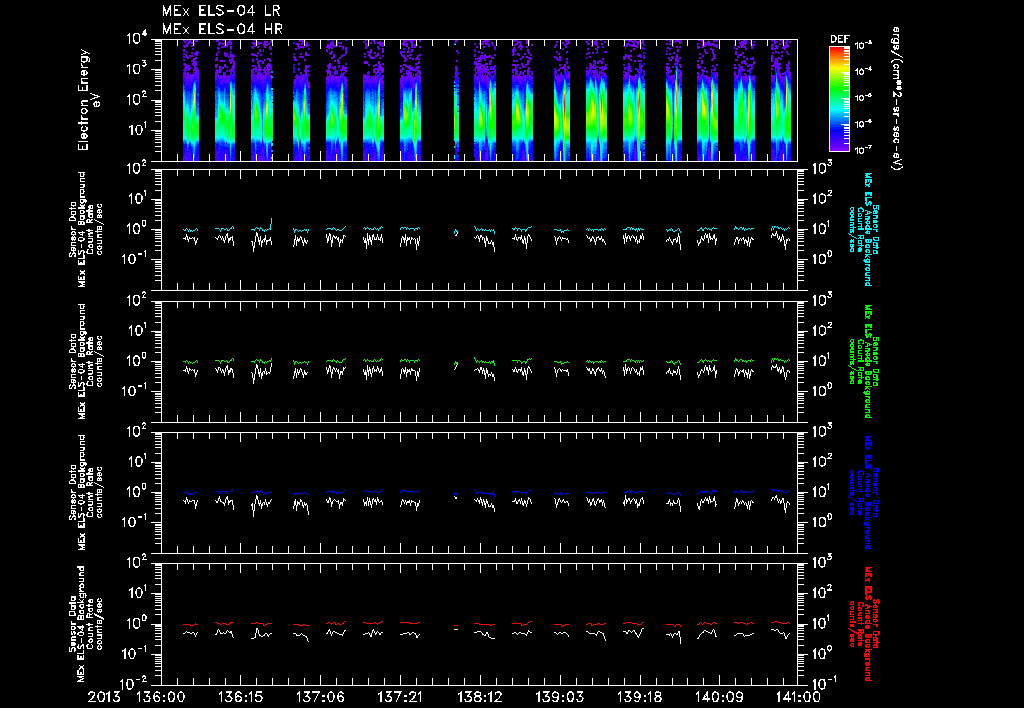
Task: Click the electron energy spectrogram panel
Action: coord(479,100)
